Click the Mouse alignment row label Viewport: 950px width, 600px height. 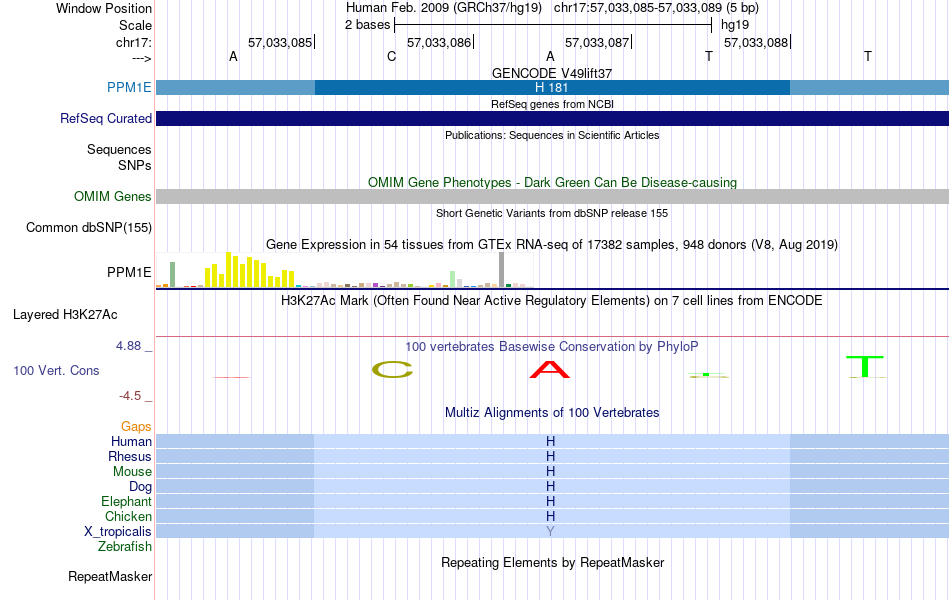132,472
